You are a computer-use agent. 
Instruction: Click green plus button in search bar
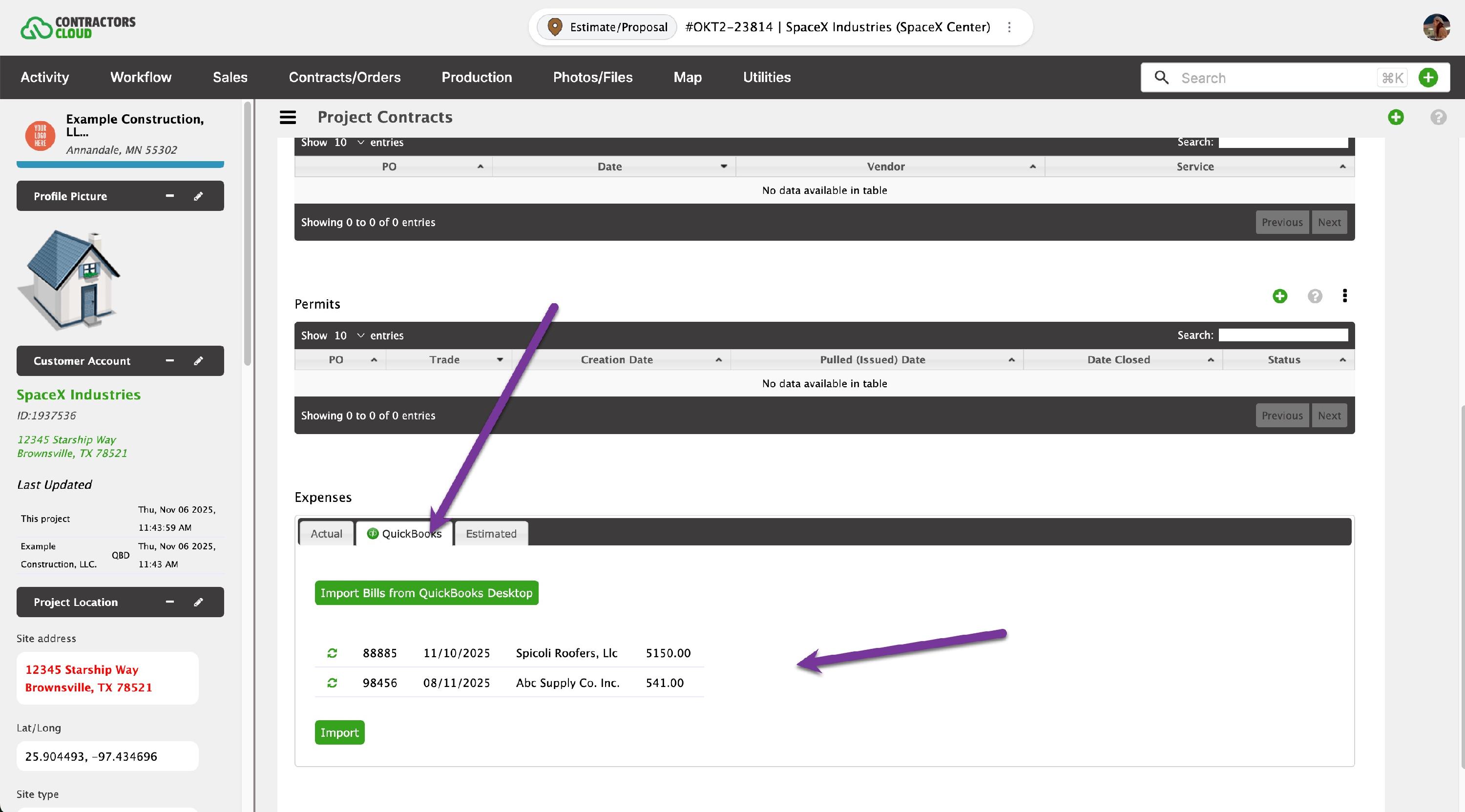pyautogui.click(x=1428, y=77)
